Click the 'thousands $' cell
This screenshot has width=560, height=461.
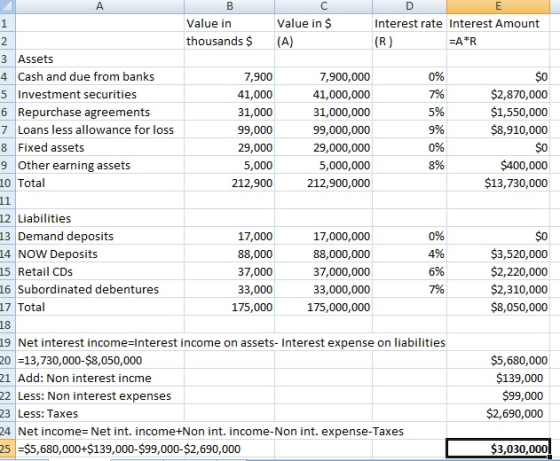click(x=230, y=41)
